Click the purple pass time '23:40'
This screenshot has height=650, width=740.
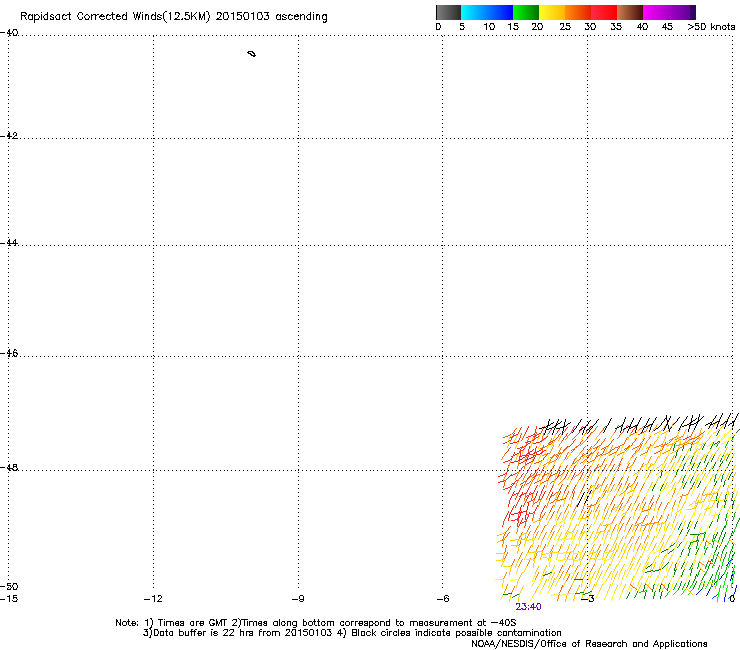(x=529, y=607)
